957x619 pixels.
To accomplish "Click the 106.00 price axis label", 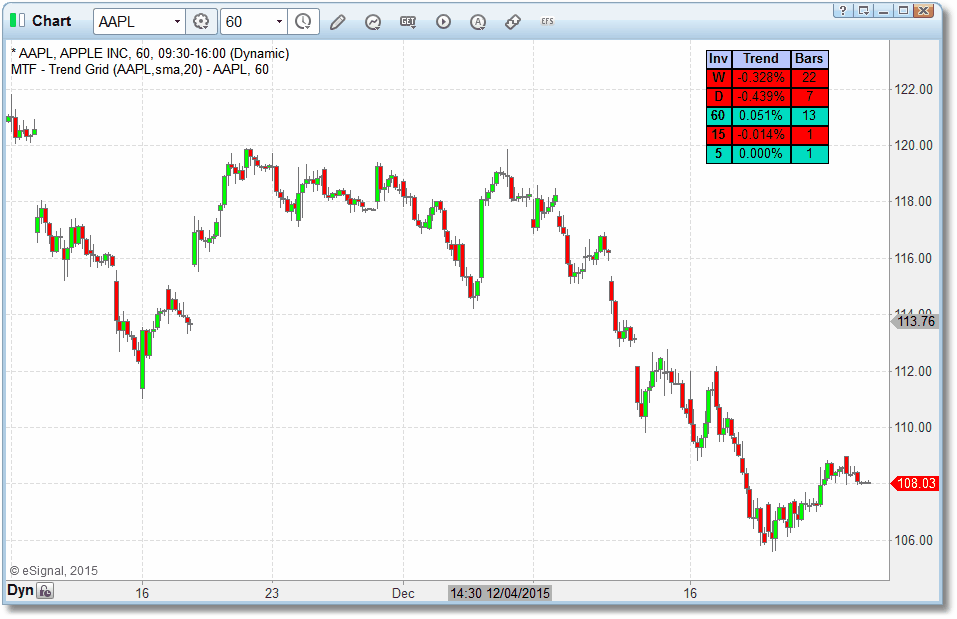I will click(x=913, y=540).
